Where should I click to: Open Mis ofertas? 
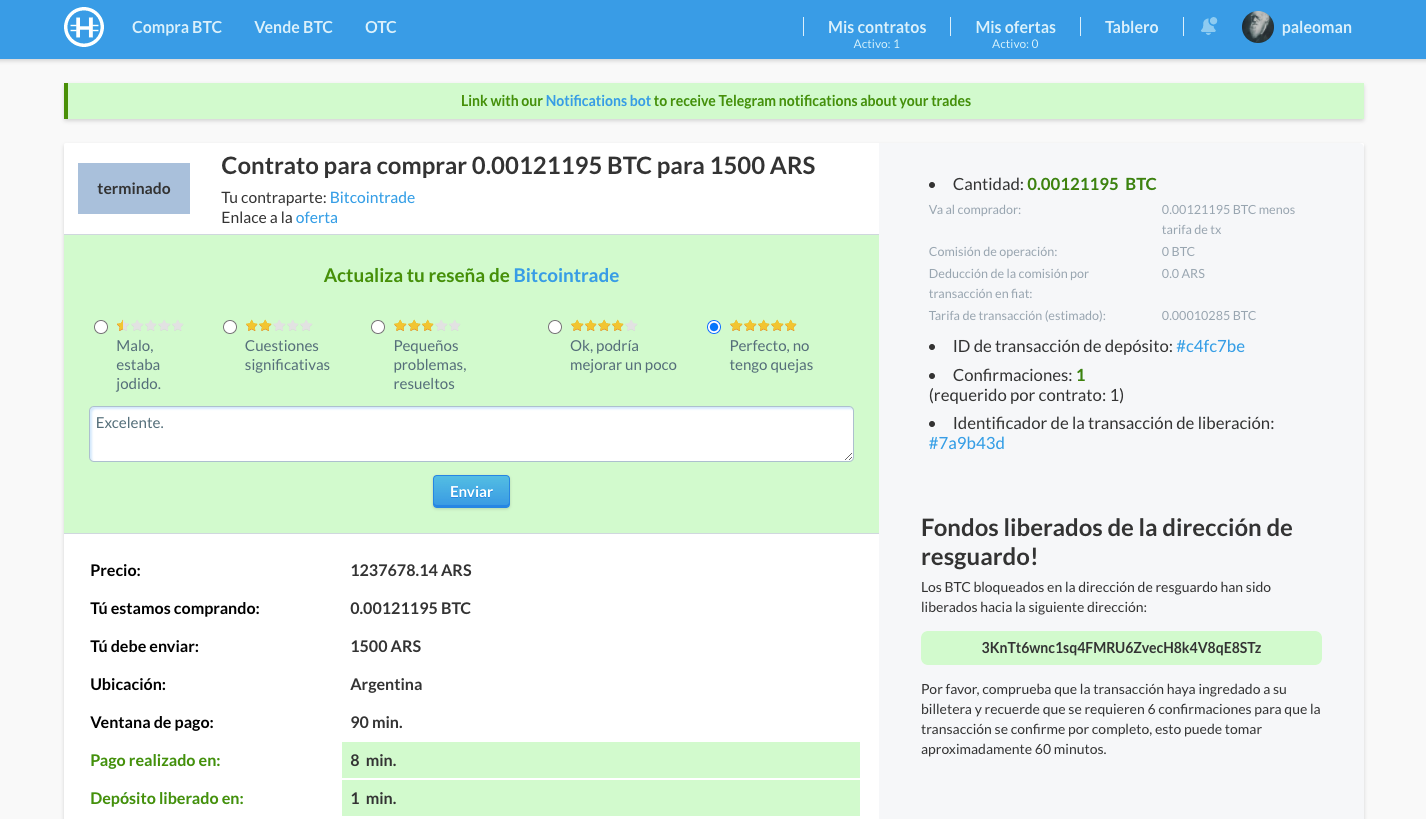[x=1015, y=28]
